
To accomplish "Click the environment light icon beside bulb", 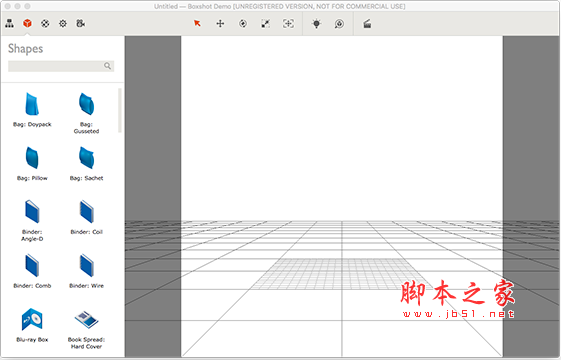I will (x=339, y=24).
